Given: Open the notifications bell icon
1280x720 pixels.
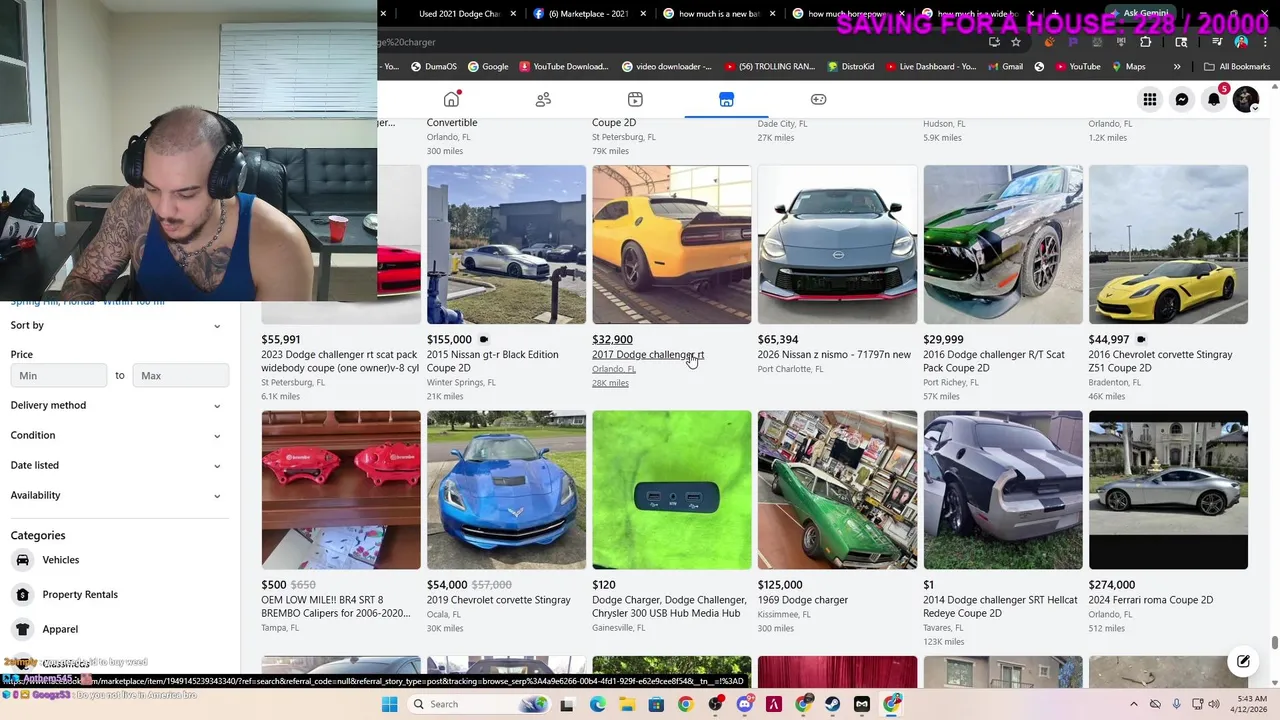Looking at the screenshot, I should (x=1214, y=99).
